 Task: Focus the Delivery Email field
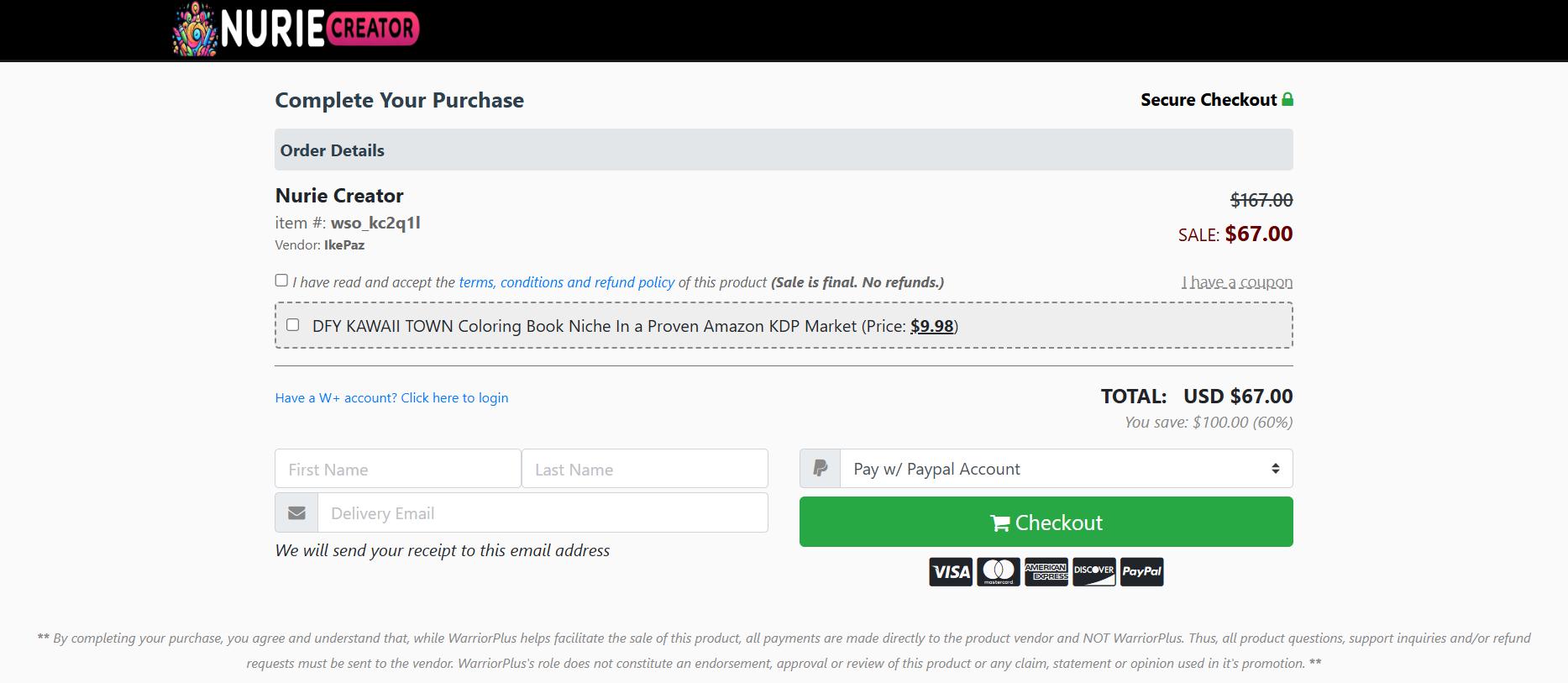click(543, 512)
